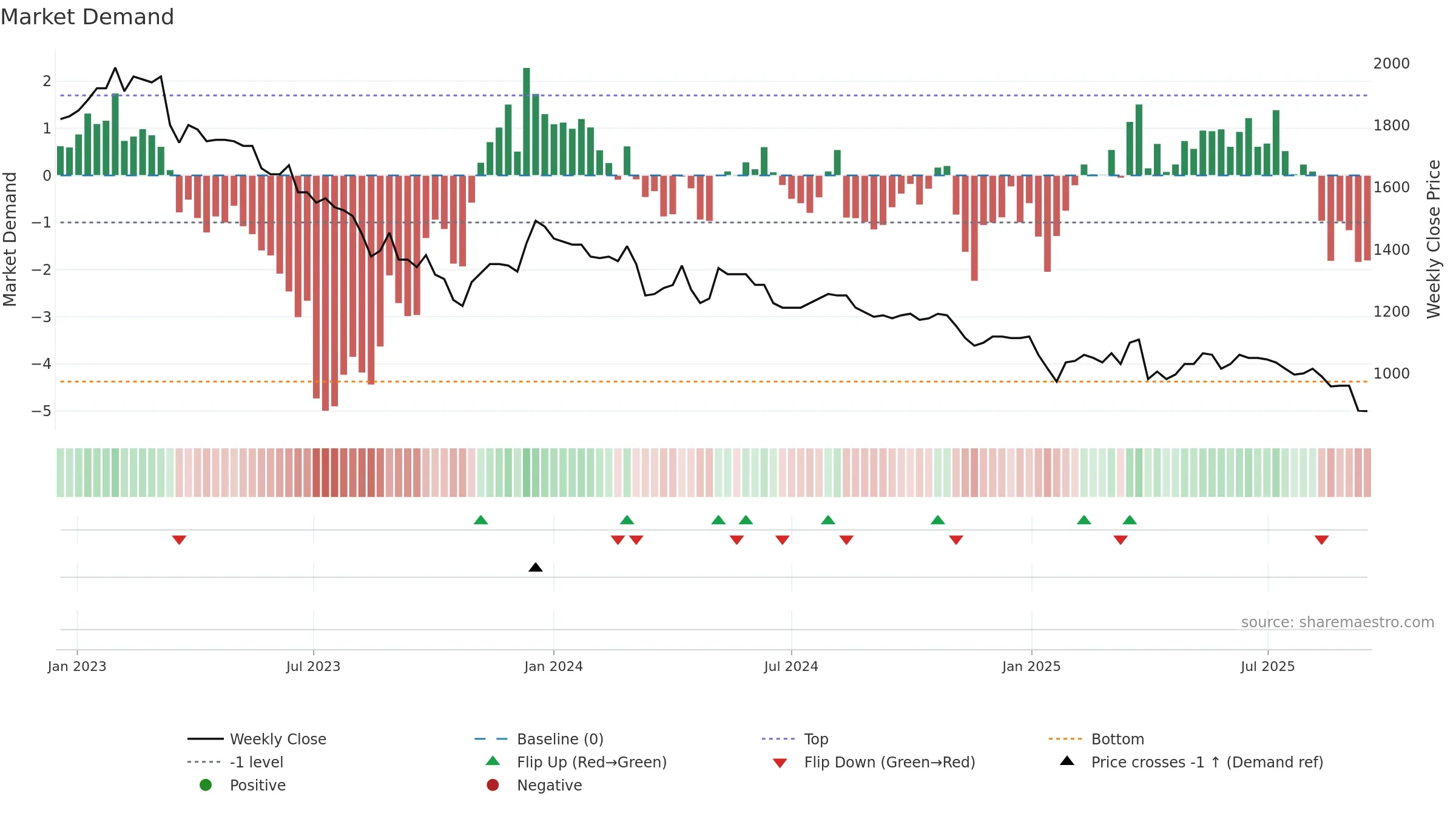Click the red Negative legend dot
Screen dimensions: 1456x819
(x=493, y=785)
